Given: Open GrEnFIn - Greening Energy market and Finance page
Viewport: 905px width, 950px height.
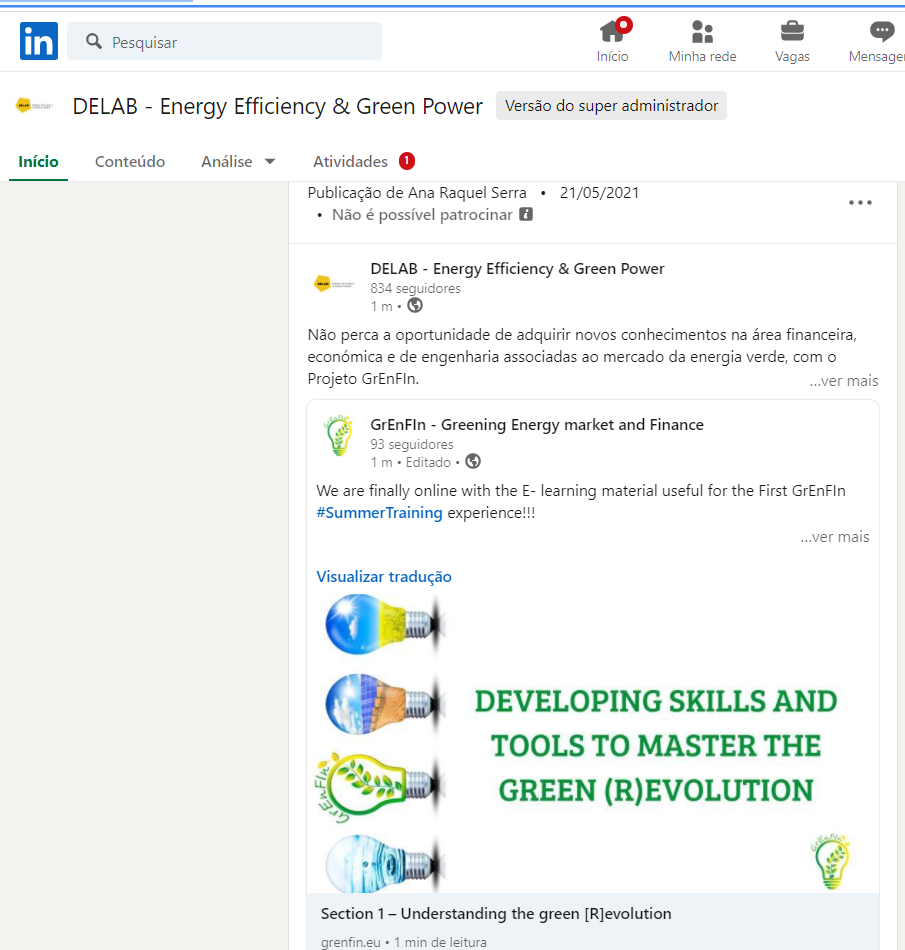Looking at the screenshot, I should [x=537, y=425].
